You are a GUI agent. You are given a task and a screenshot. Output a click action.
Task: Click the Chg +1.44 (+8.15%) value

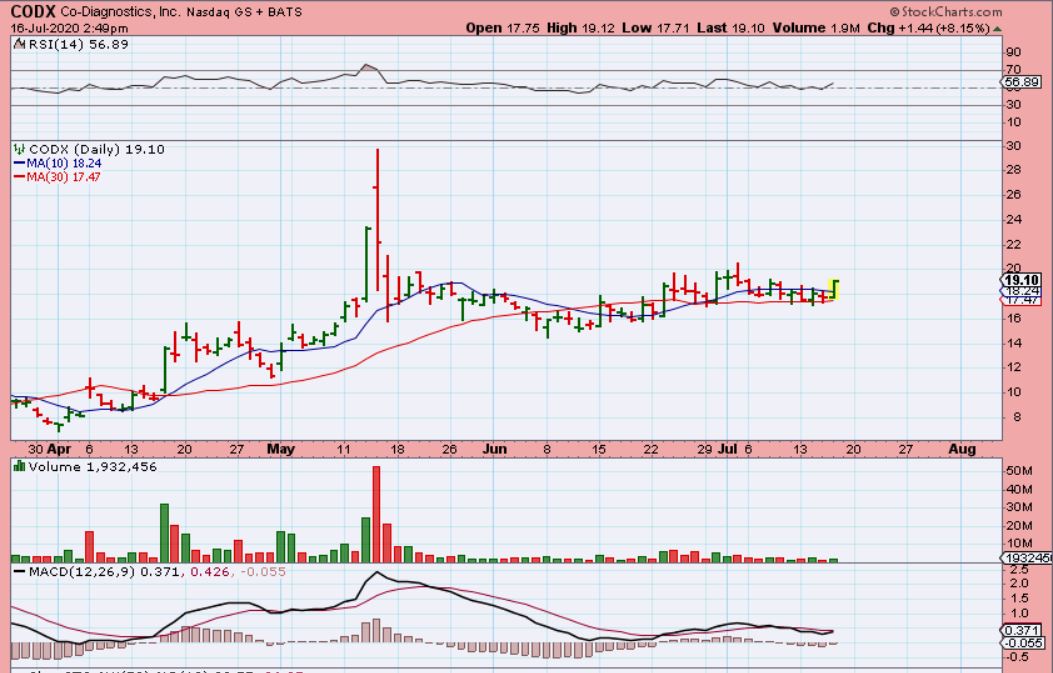click(x=929, y=28)
